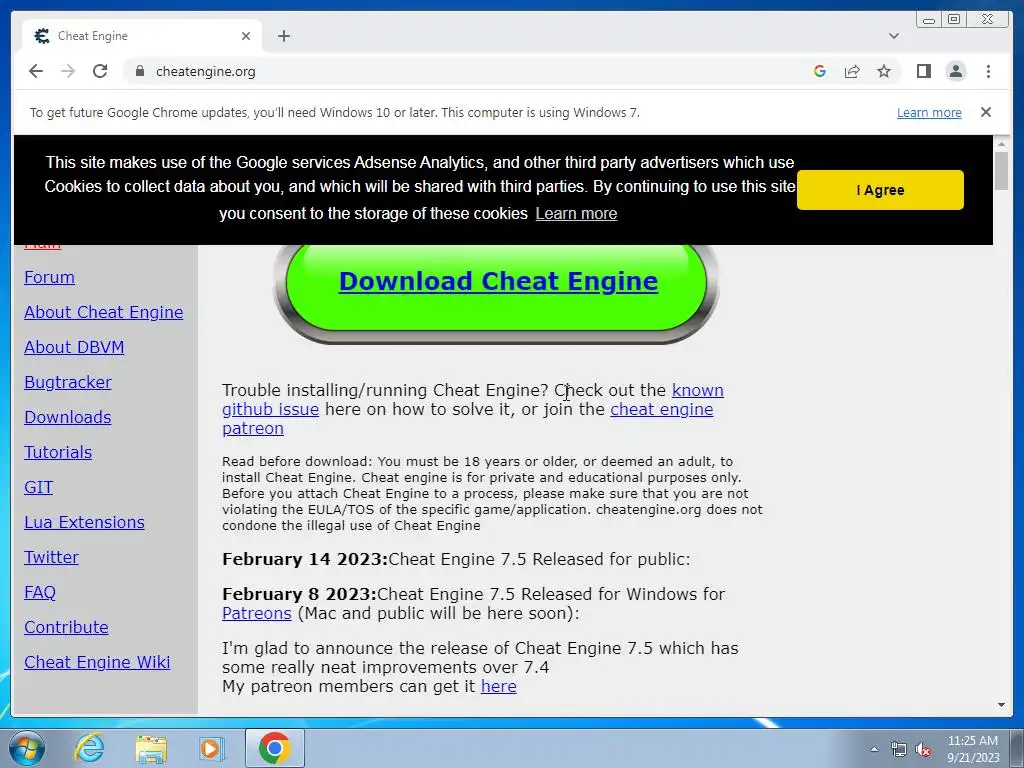Accept cookies with I Agree button
The image size is (1024, 768).
(x=880, y=190)
